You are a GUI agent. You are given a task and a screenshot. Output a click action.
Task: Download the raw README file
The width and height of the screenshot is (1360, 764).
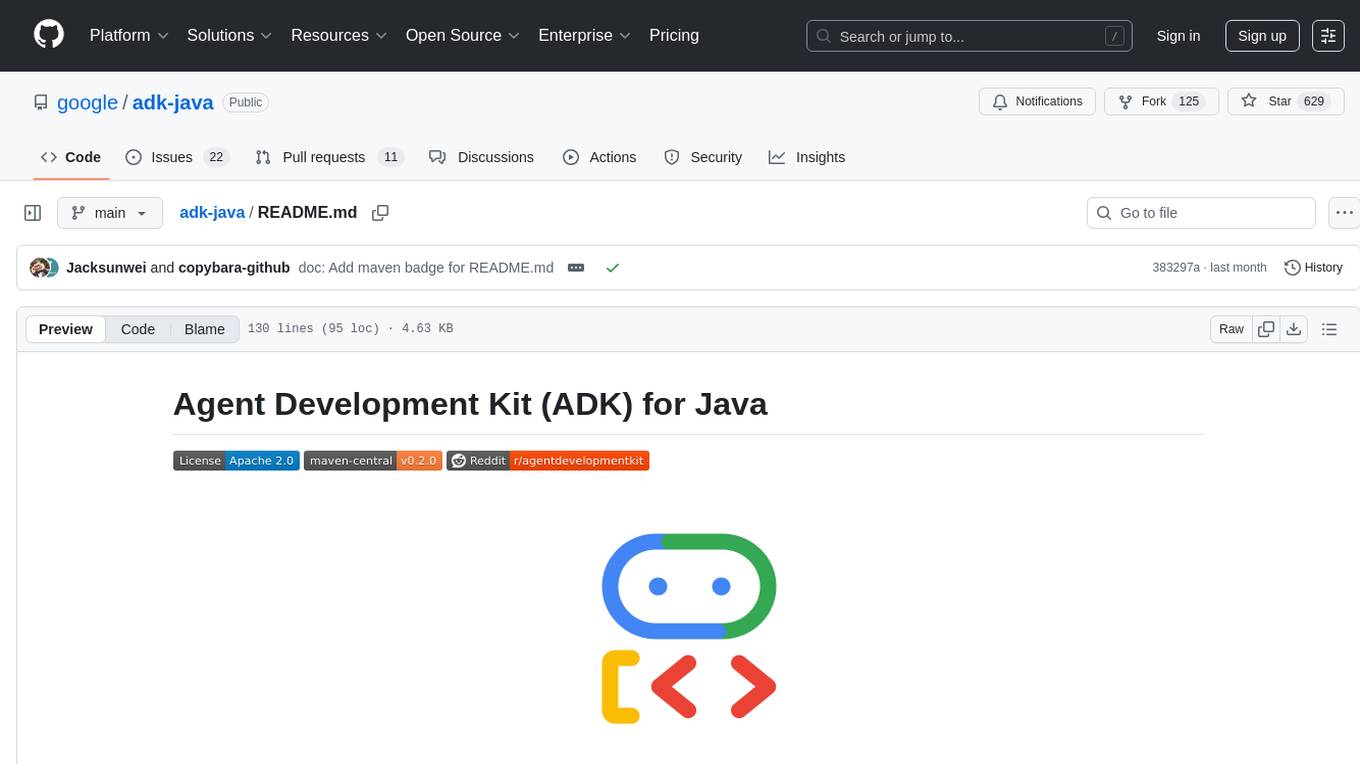coord(1293,329)
